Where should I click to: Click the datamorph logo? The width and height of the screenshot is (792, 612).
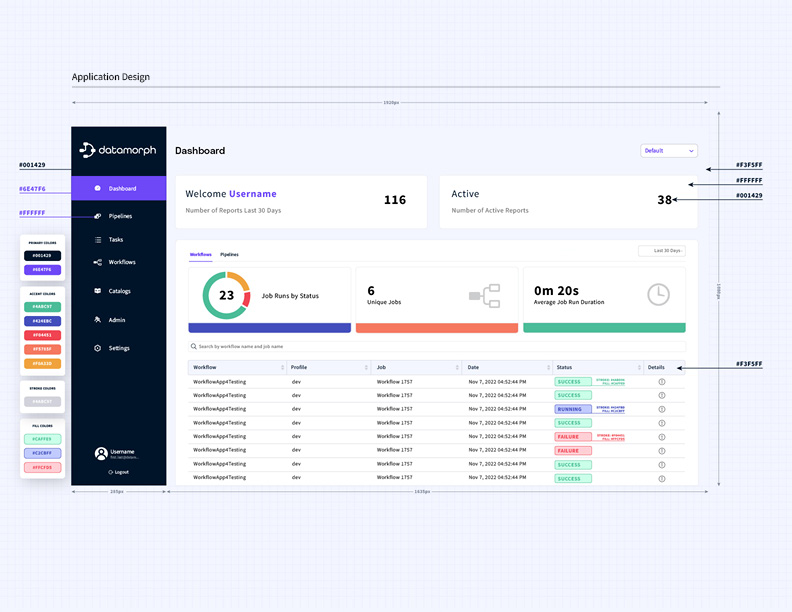[118, 150]
